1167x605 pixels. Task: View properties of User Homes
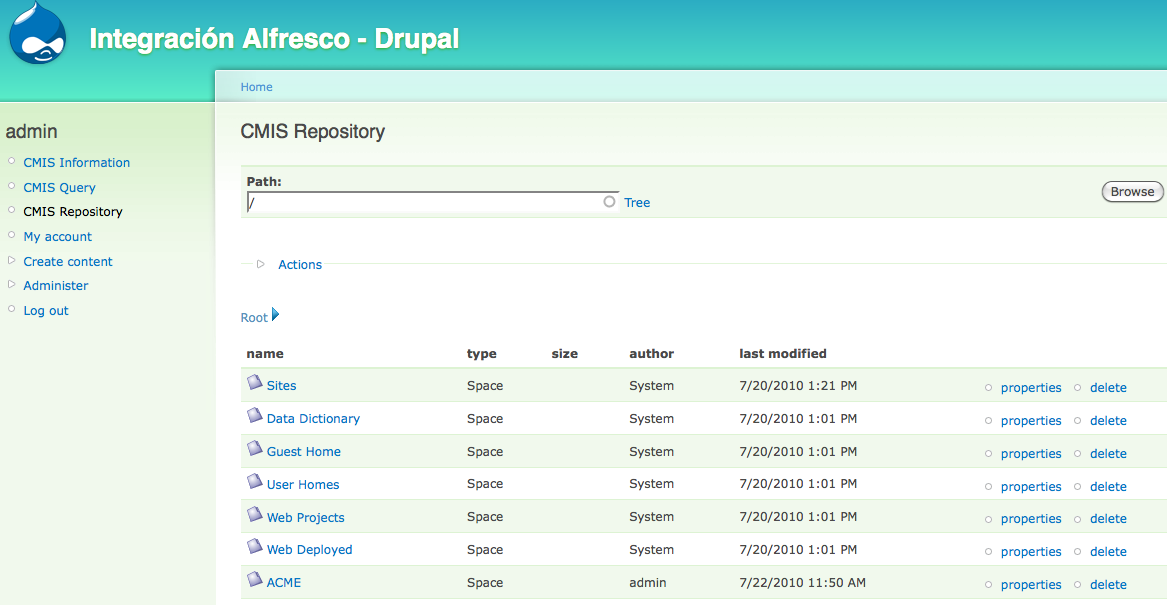[x=1031, y=487]
